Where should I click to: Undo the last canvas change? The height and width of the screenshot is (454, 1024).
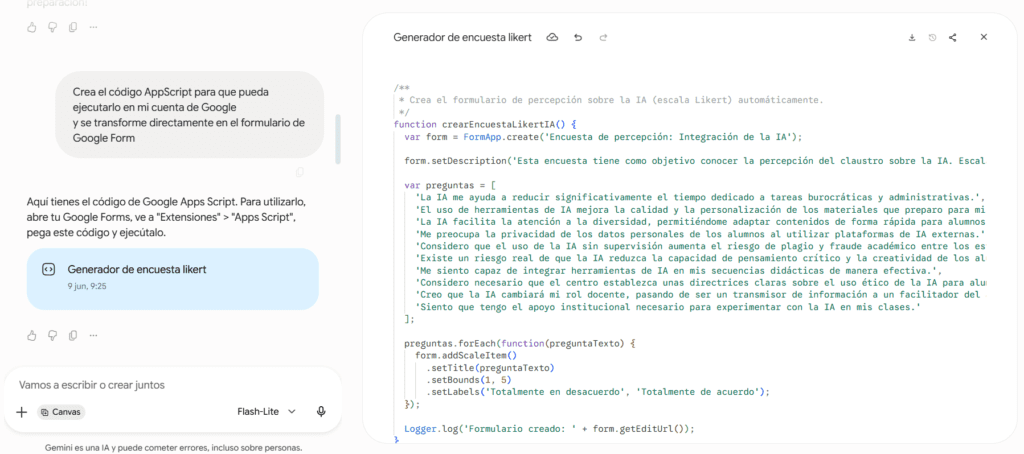click(578, 37)
